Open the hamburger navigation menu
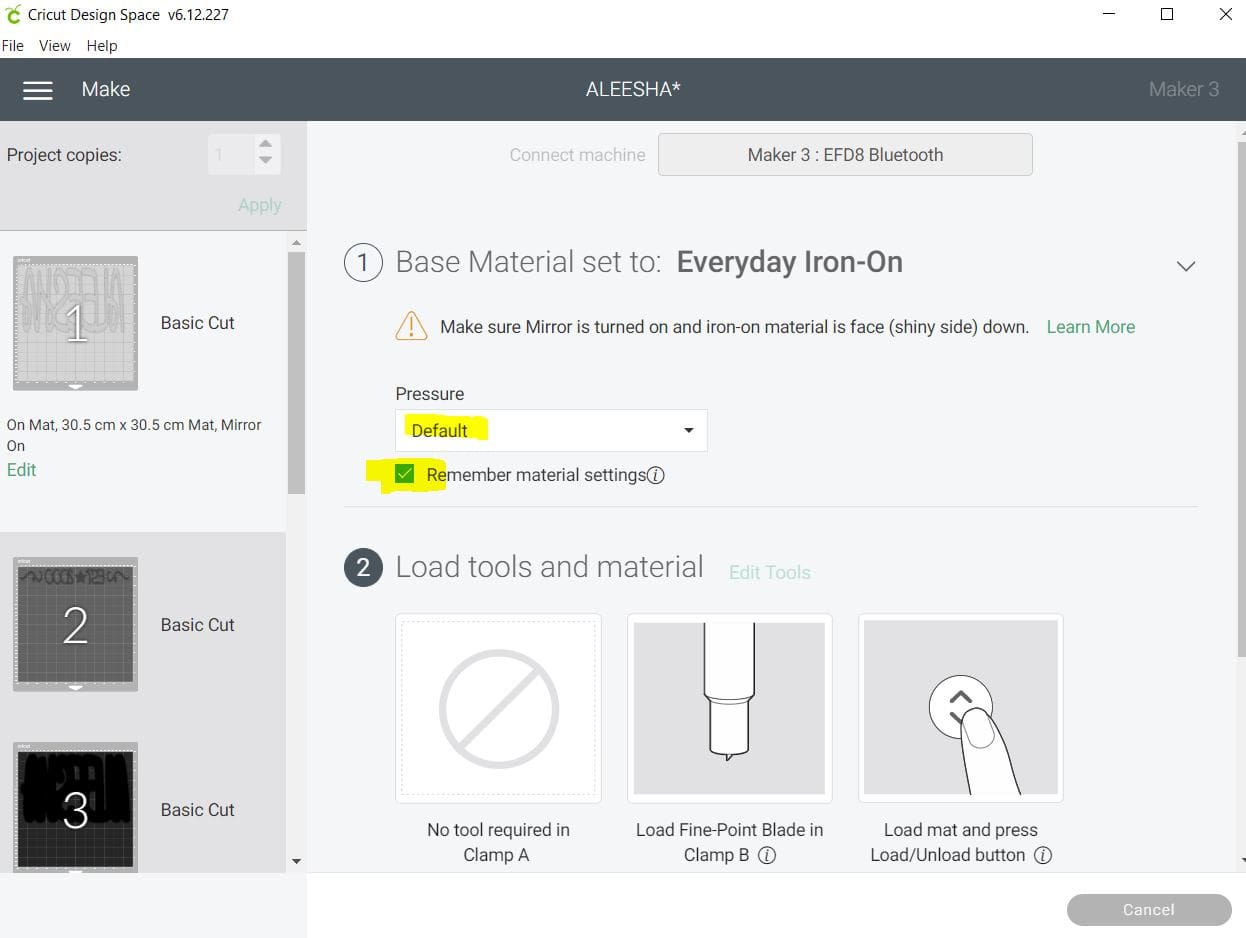 (38, 90)
